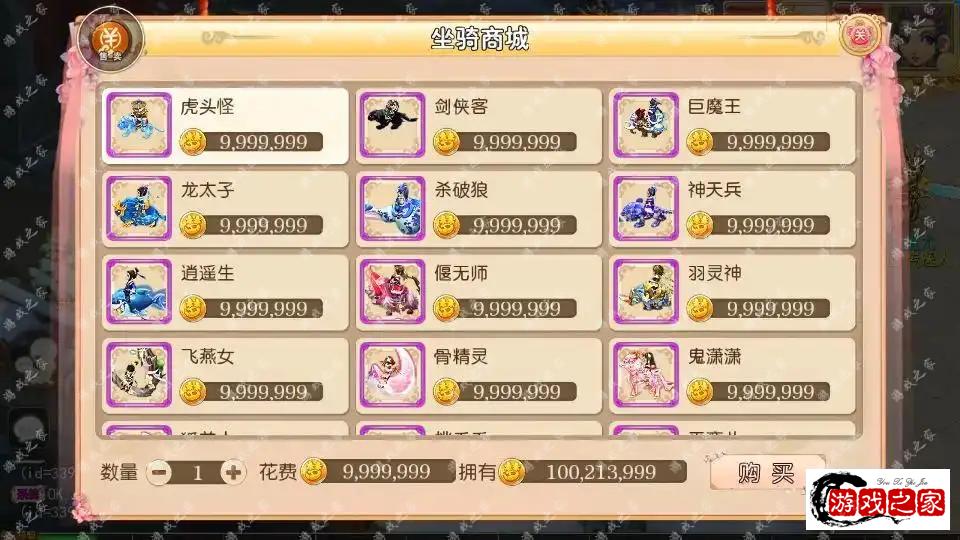The width and height of the screenshot is (960, 540).
Task: Select the 羽灵神 mount item
Action: [x=732, y=292]
